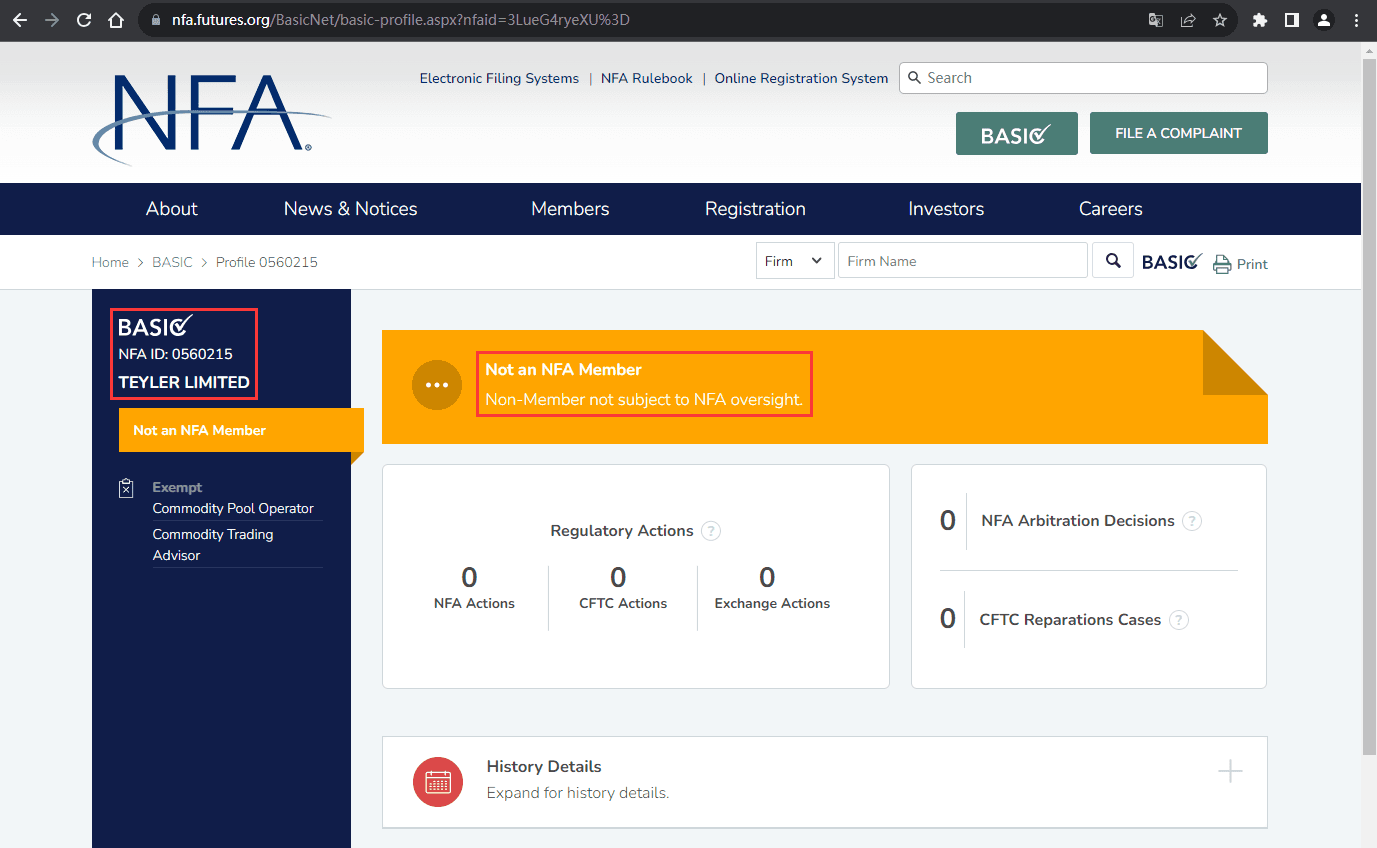
Task: Open the Chrome profile avatar icon
Action: 1324,20
